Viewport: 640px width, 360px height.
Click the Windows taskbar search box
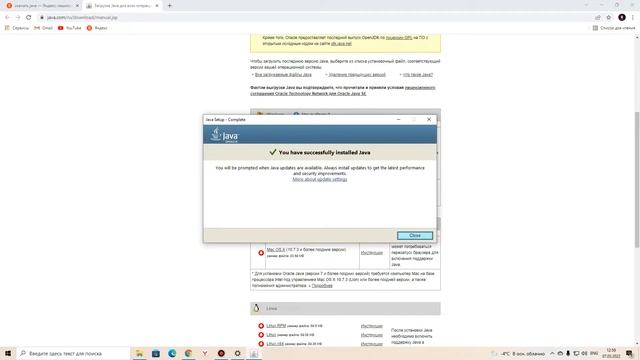[73, 353]
